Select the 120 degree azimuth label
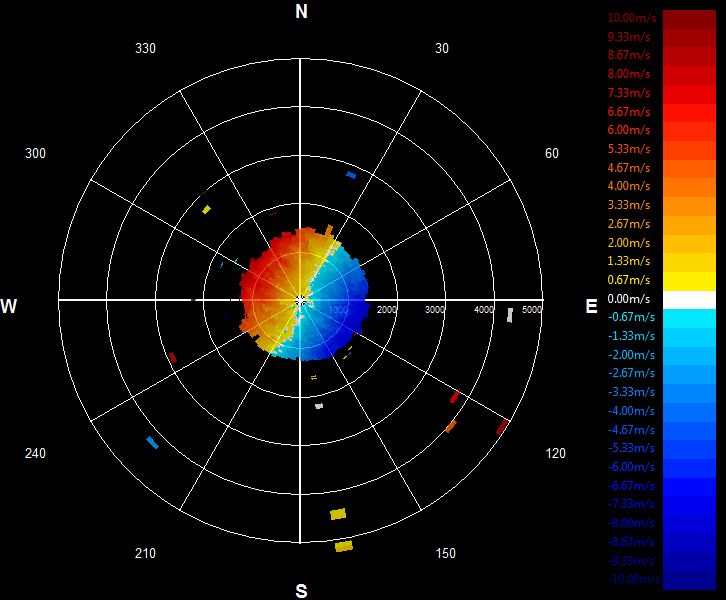The height and width of the screenshot is (600, 726). click(556, 453)
